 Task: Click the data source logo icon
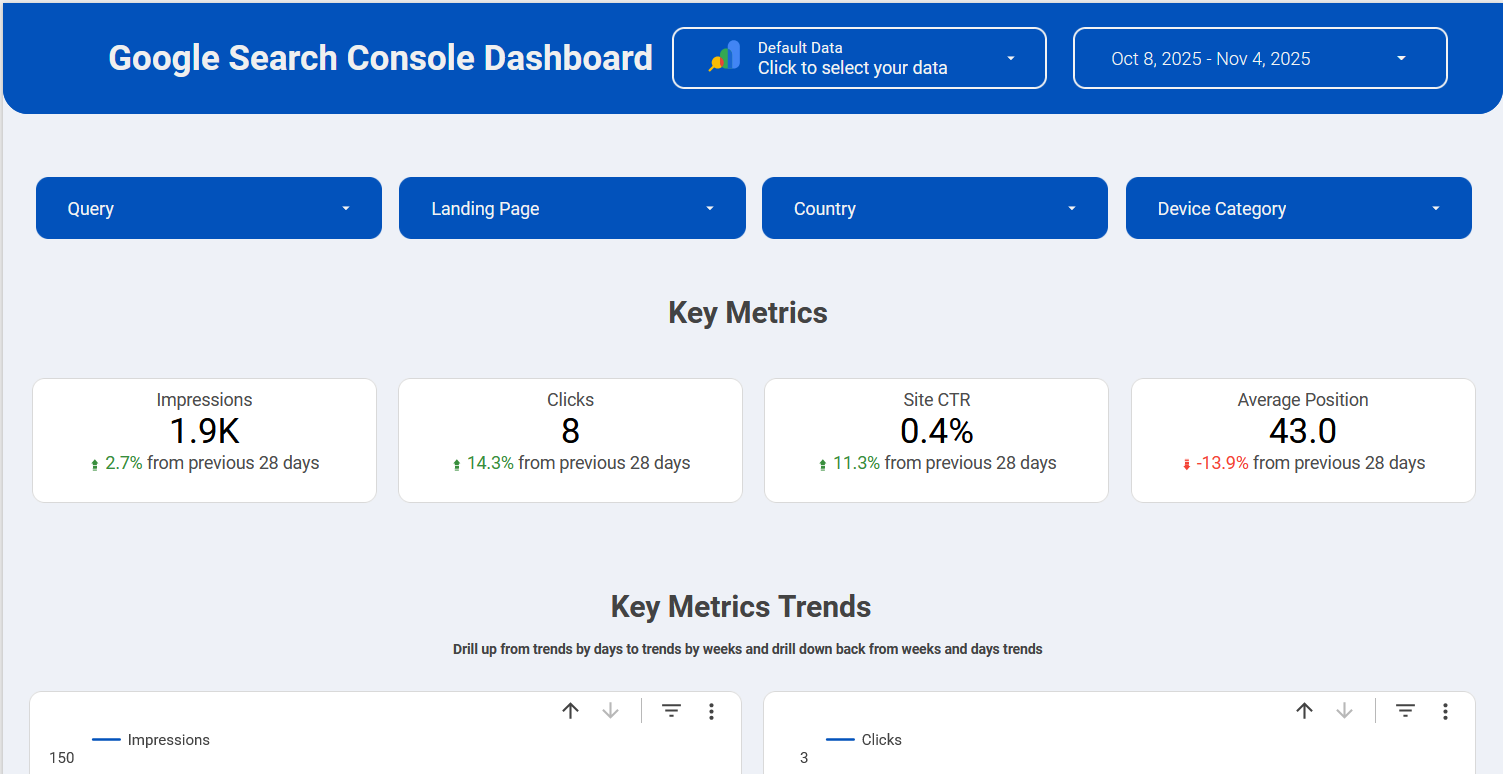[x=725, y=57]
